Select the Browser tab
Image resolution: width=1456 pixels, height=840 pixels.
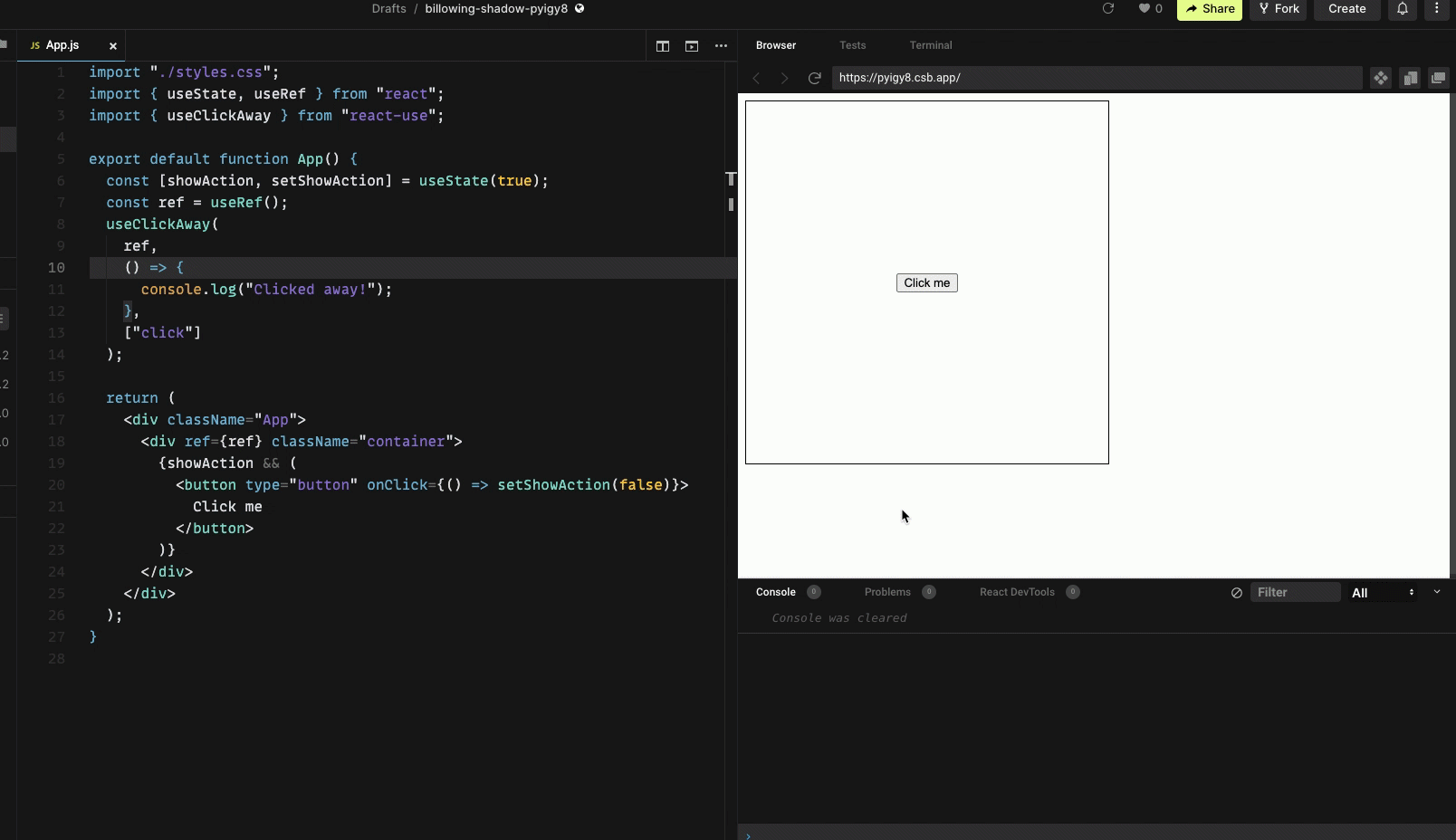(x=776, y=45)
